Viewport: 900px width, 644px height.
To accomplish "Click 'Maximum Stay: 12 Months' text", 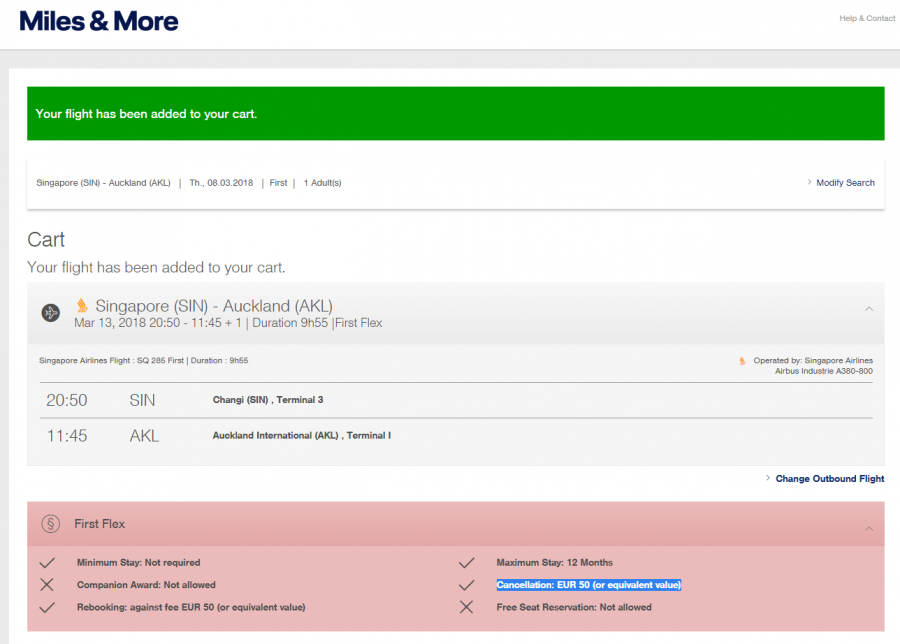I will click(x=554, y=562).
